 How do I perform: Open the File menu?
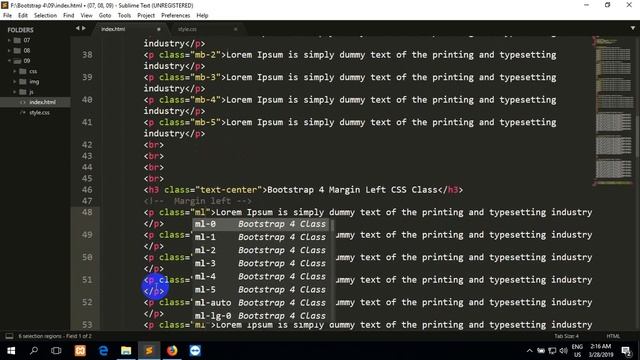(7, 16)
